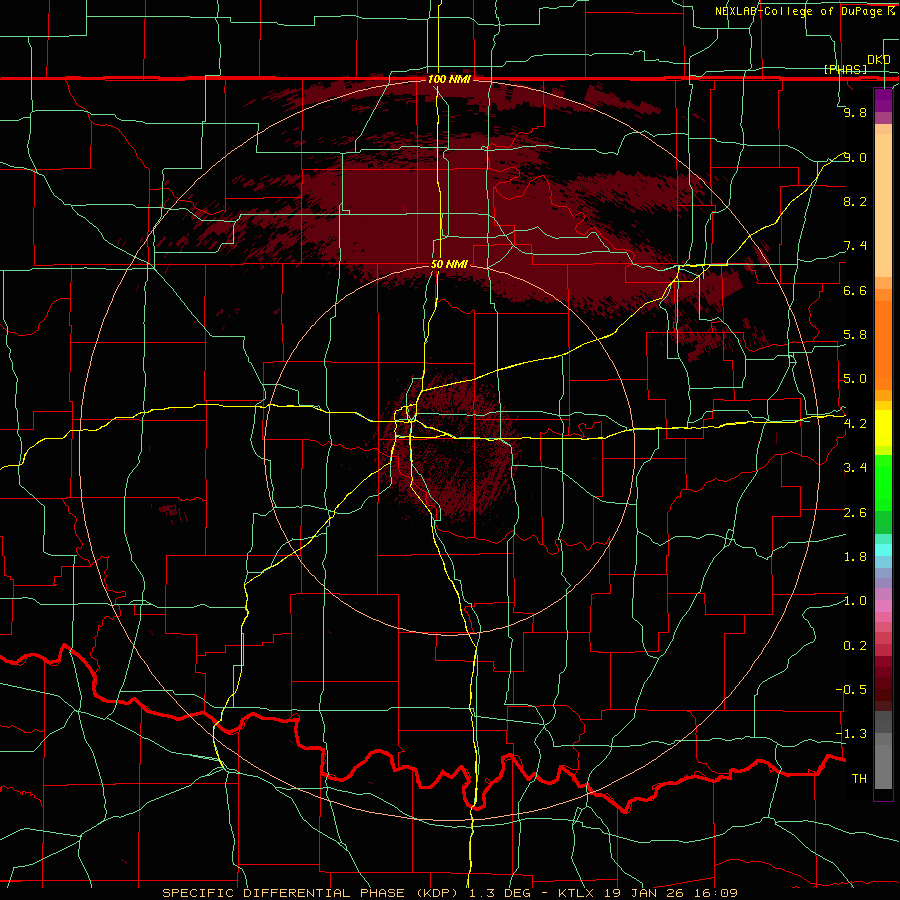Click the 7.4 scale value

click(855, 246)
